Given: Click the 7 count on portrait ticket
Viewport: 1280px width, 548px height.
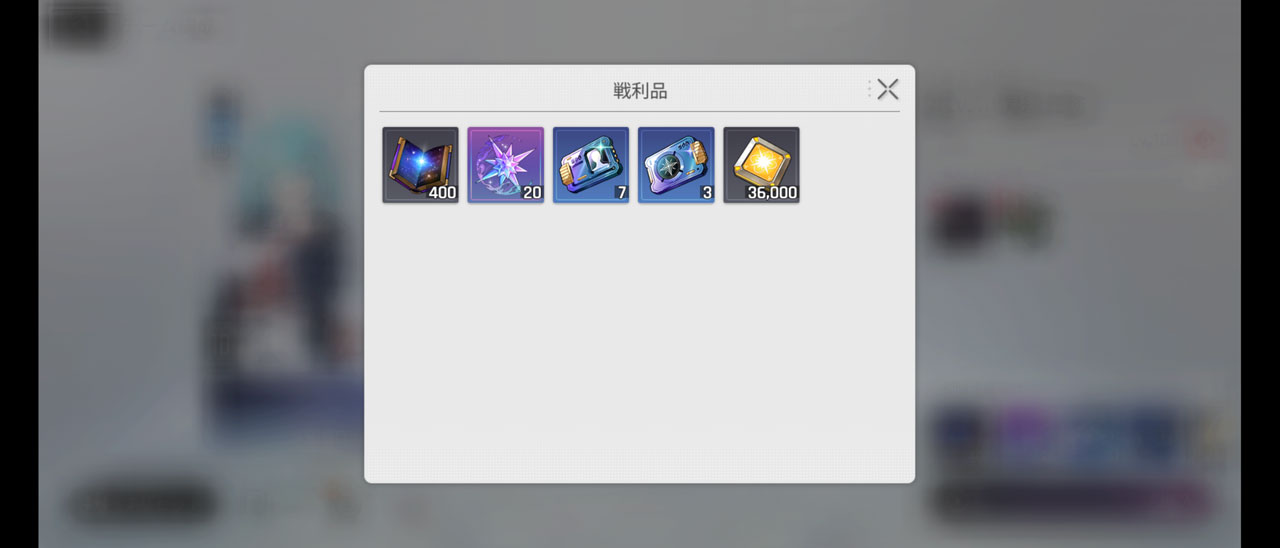Looking at the screenshot, I should 621,192.
